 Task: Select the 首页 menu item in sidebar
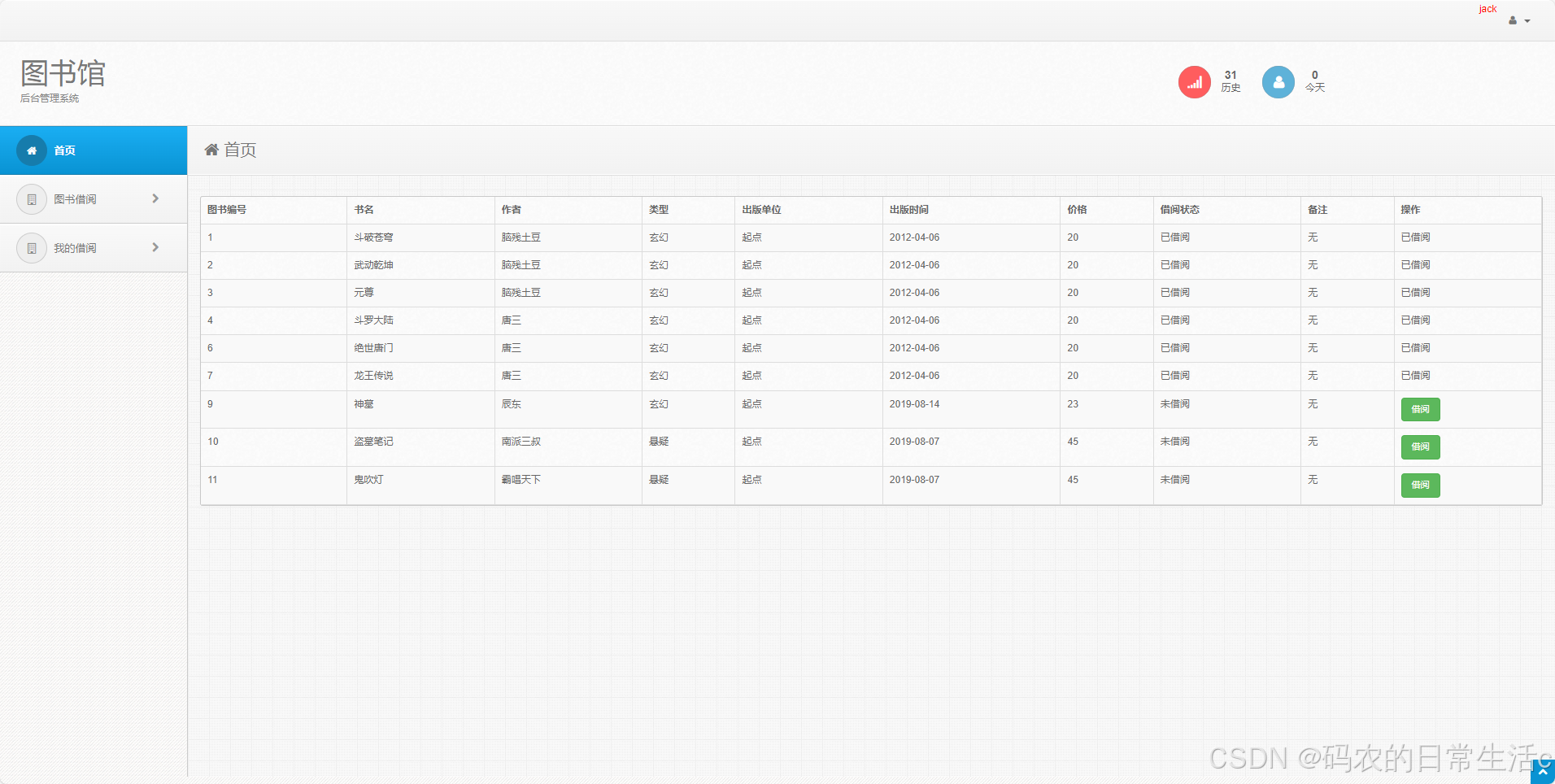[x=65, y=150]
